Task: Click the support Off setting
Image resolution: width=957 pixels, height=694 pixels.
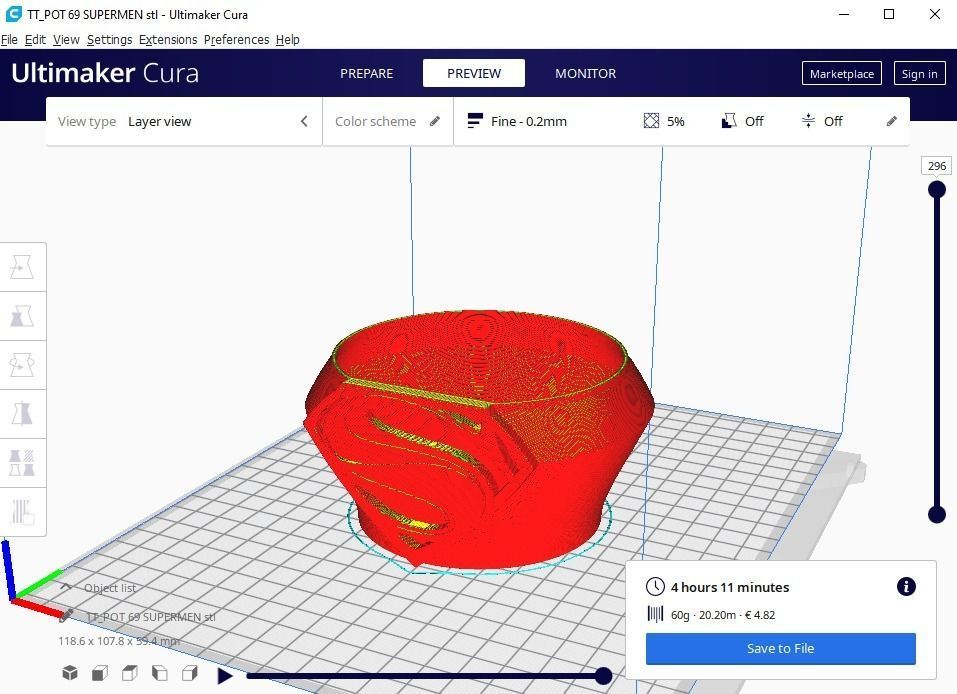Action: (x=742, y=121)
